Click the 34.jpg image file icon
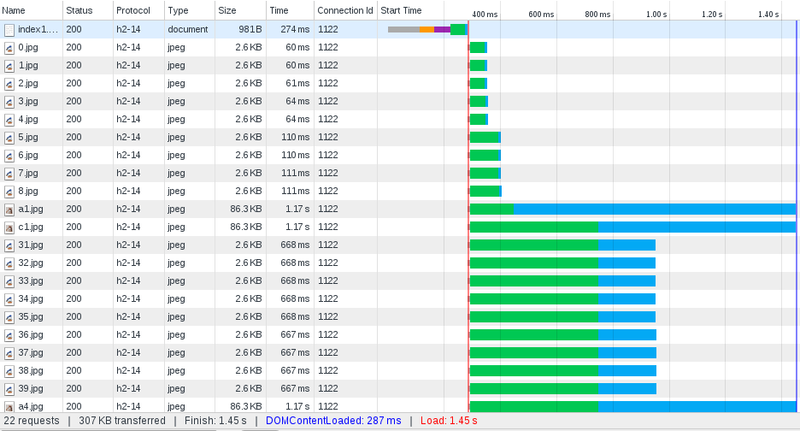Screen dimensions: 800x431 [9, 299]
